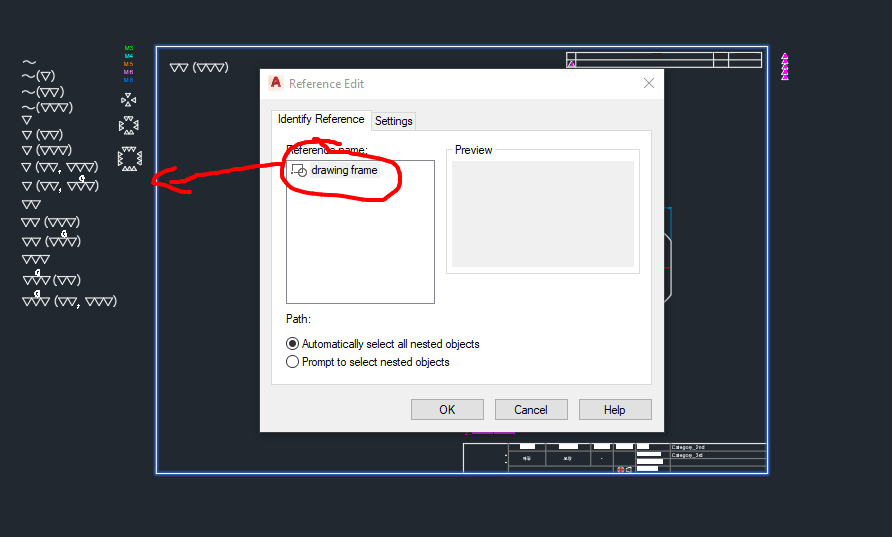892x537 pixels.
Task: Select the revision table at frame top
Action: (664, 60)
